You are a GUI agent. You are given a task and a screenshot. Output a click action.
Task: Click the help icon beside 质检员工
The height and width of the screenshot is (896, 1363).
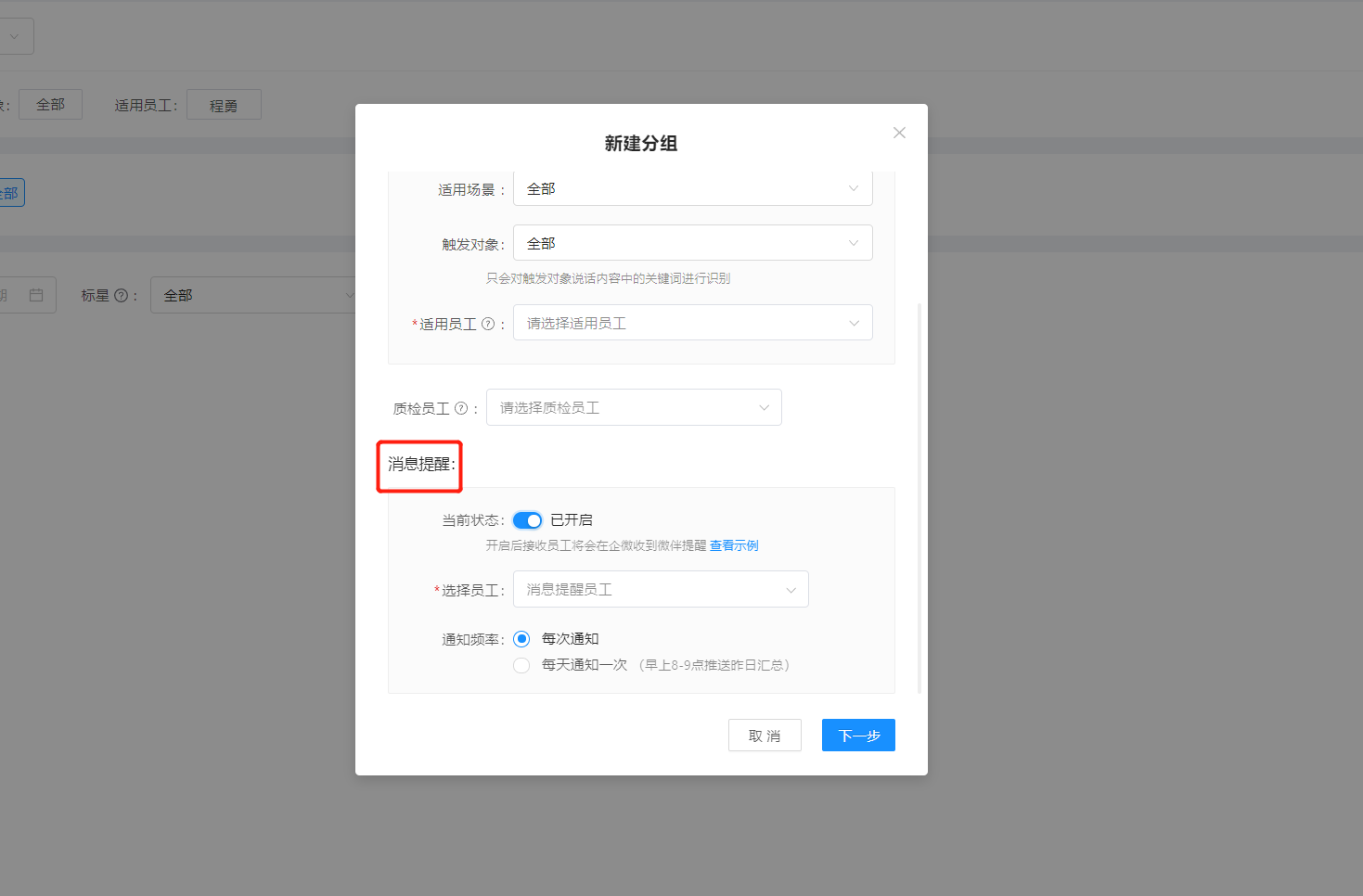(461, 408)
